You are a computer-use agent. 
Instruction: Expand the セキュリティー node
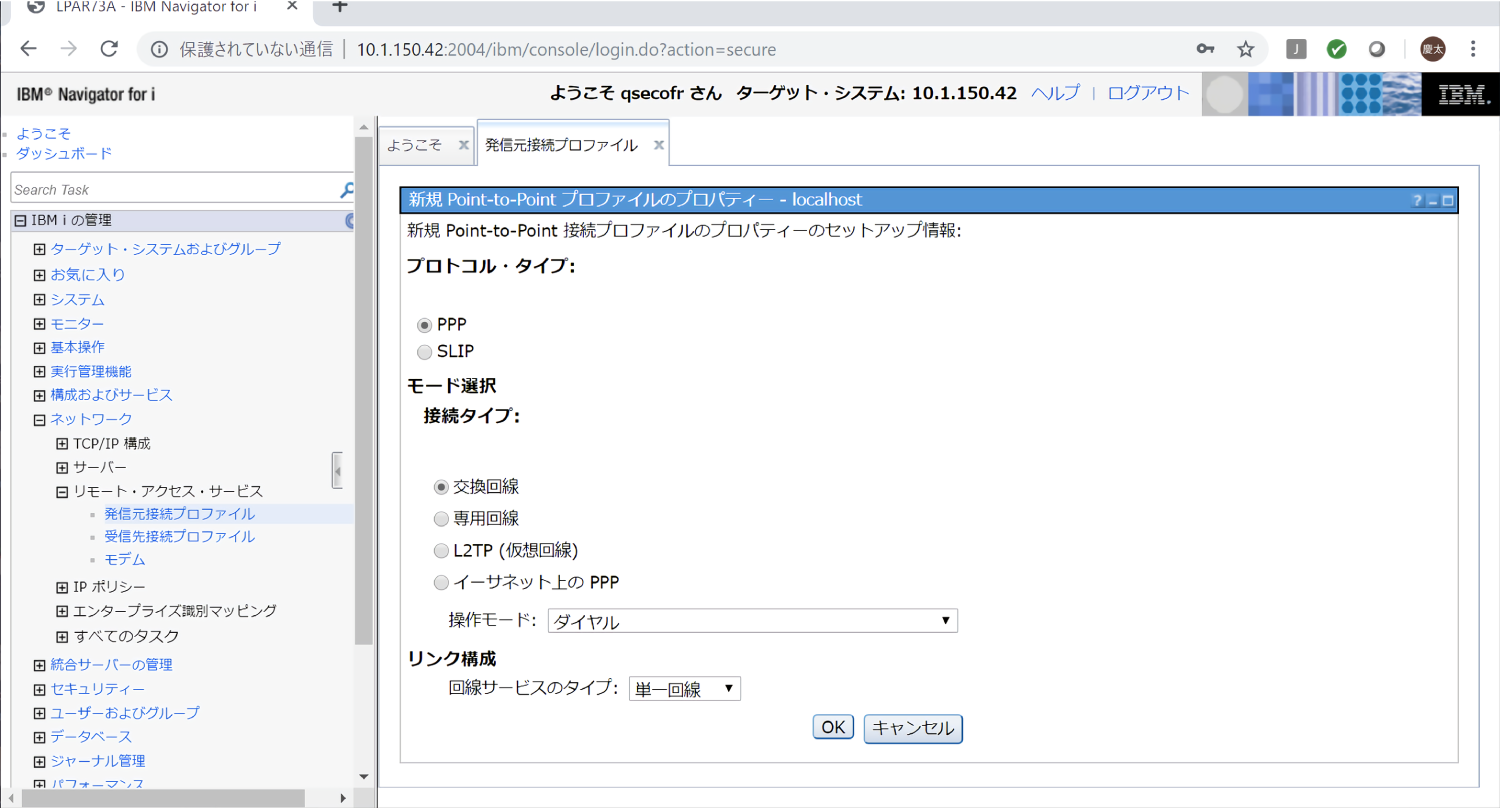(x=40, y=689)
